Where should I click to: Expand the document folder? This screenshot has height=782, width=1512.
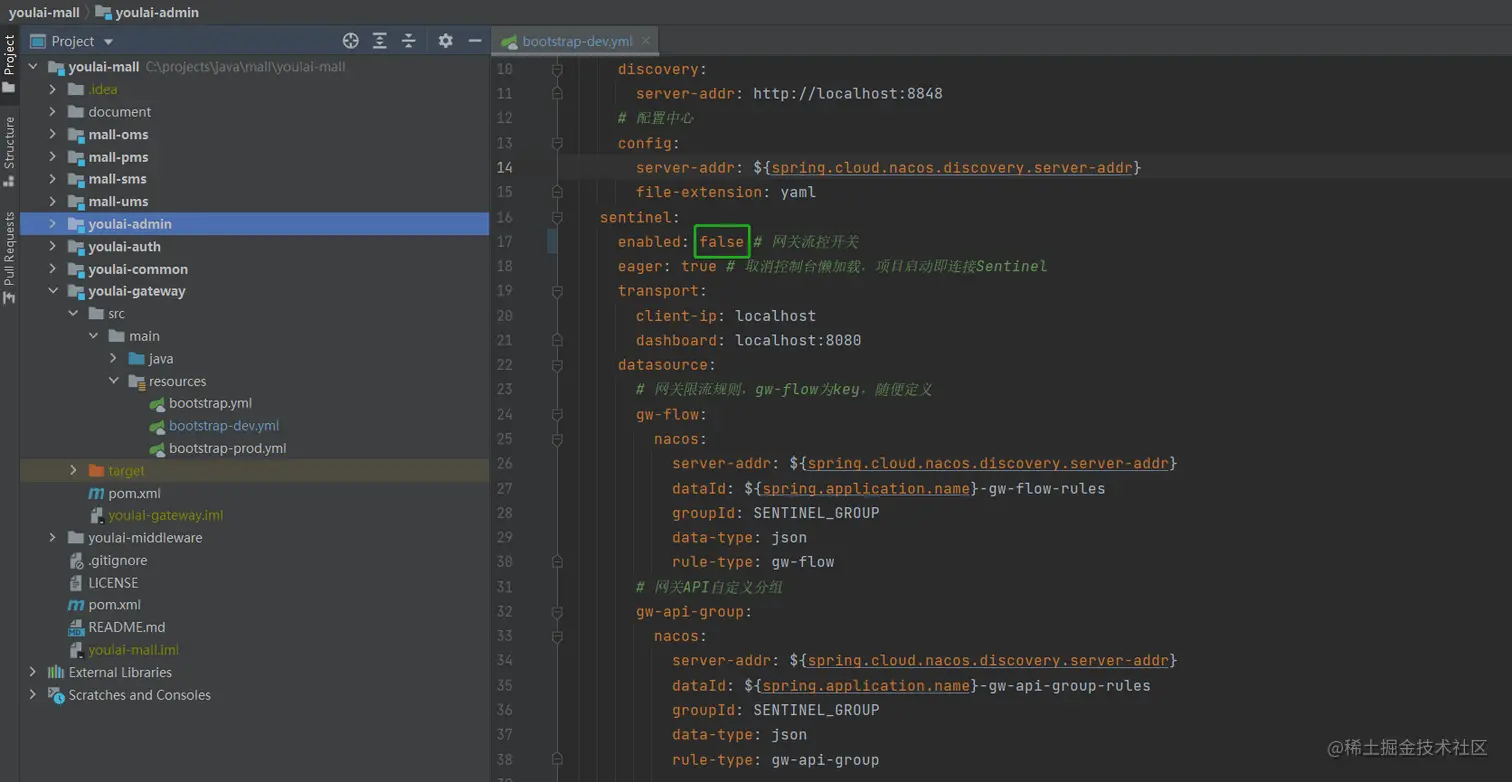pyautogui.click(x=53, y=112)
